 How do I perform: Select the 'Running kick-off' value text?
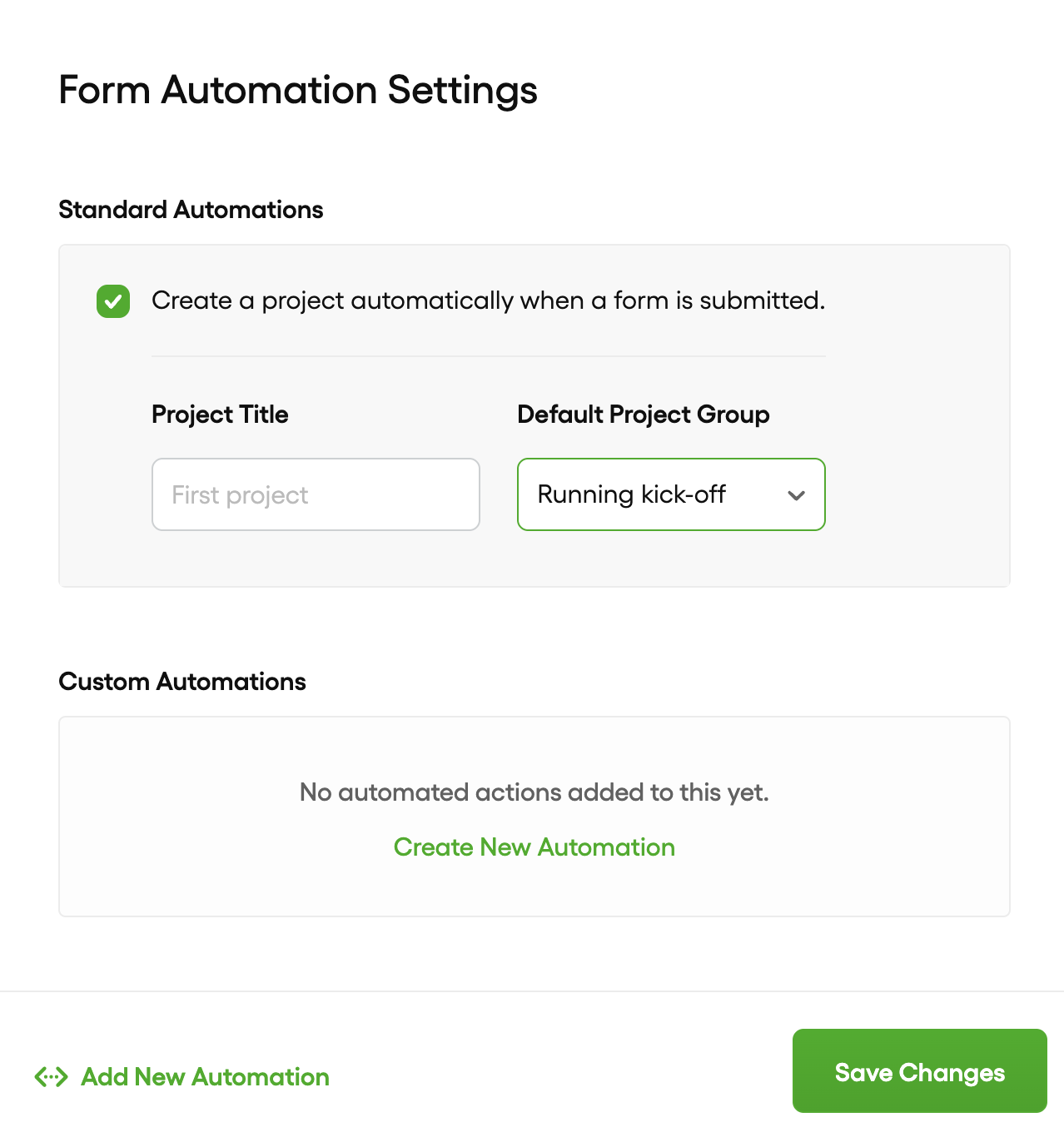[x=631, y=494]
